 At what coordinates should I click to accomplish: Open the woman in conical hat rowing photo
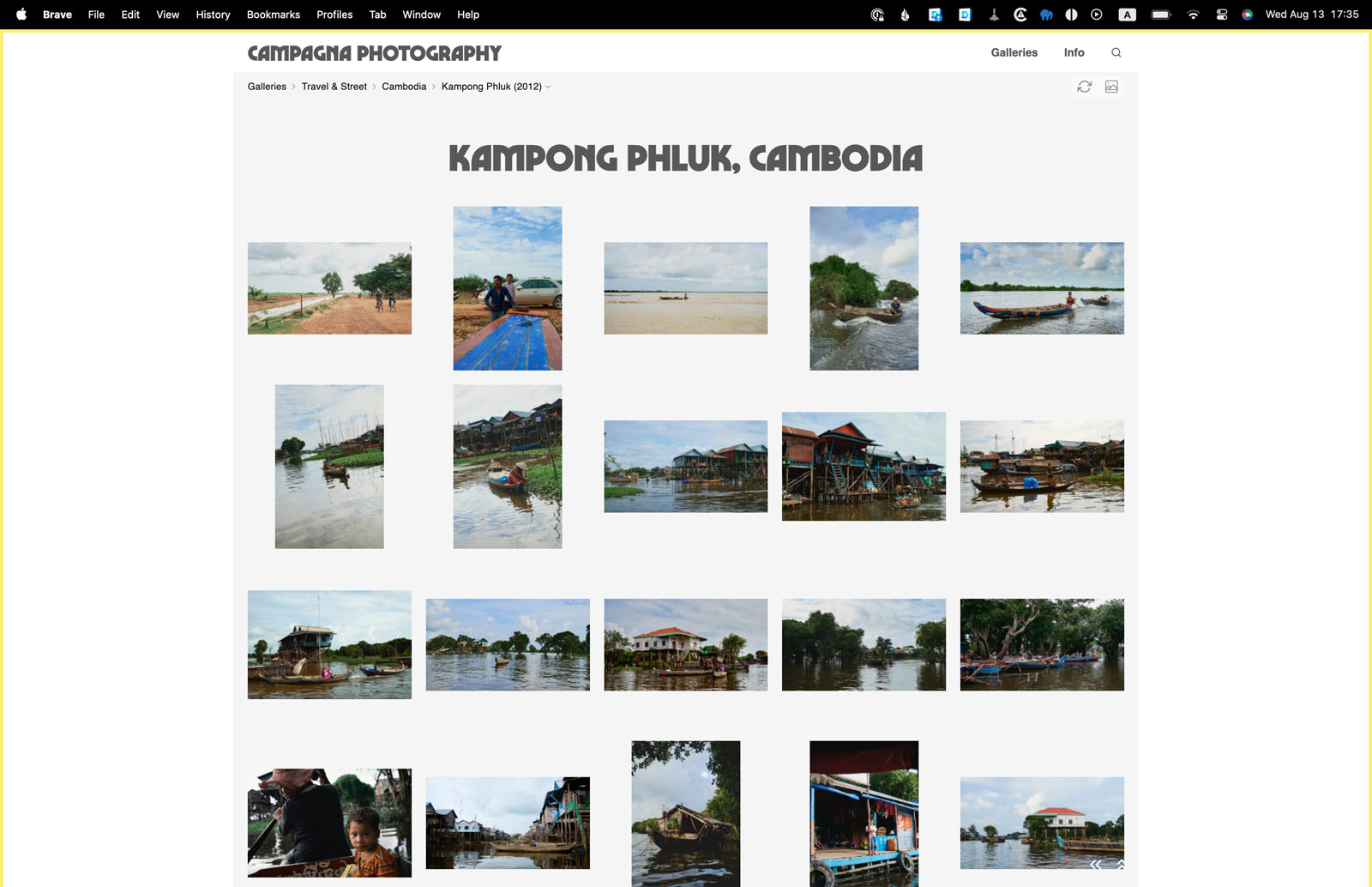point(508,467)
